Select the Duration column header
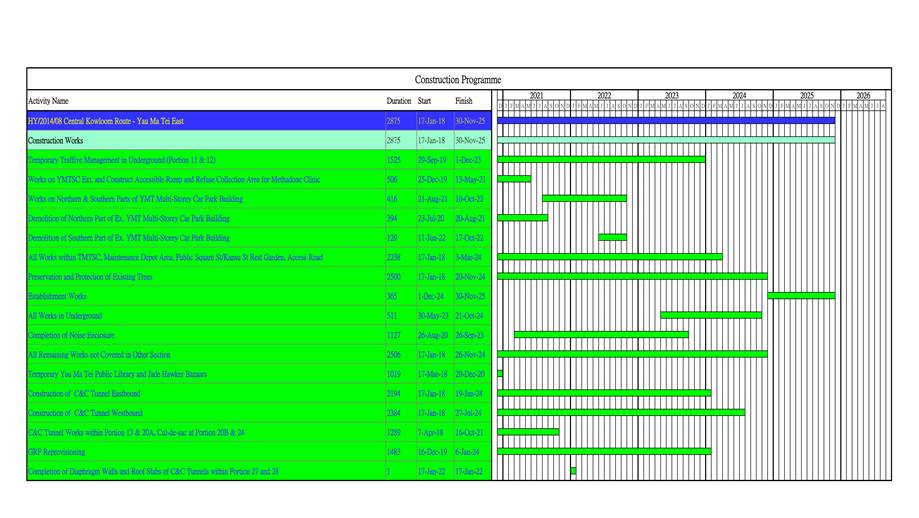Image resolution: width=919 pixels, height=518 pixels. click(398, 101)
